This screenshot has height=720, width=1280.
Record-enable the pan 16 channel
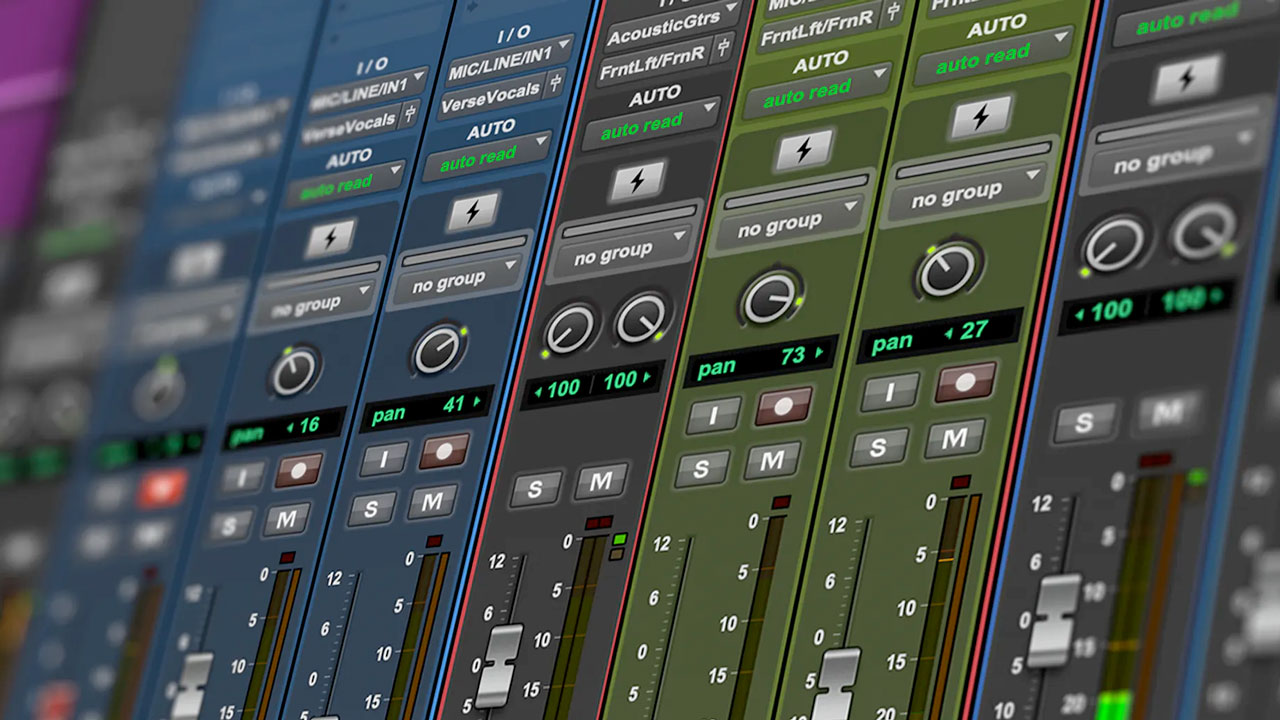pyautogui.click(x=299, y=469)
